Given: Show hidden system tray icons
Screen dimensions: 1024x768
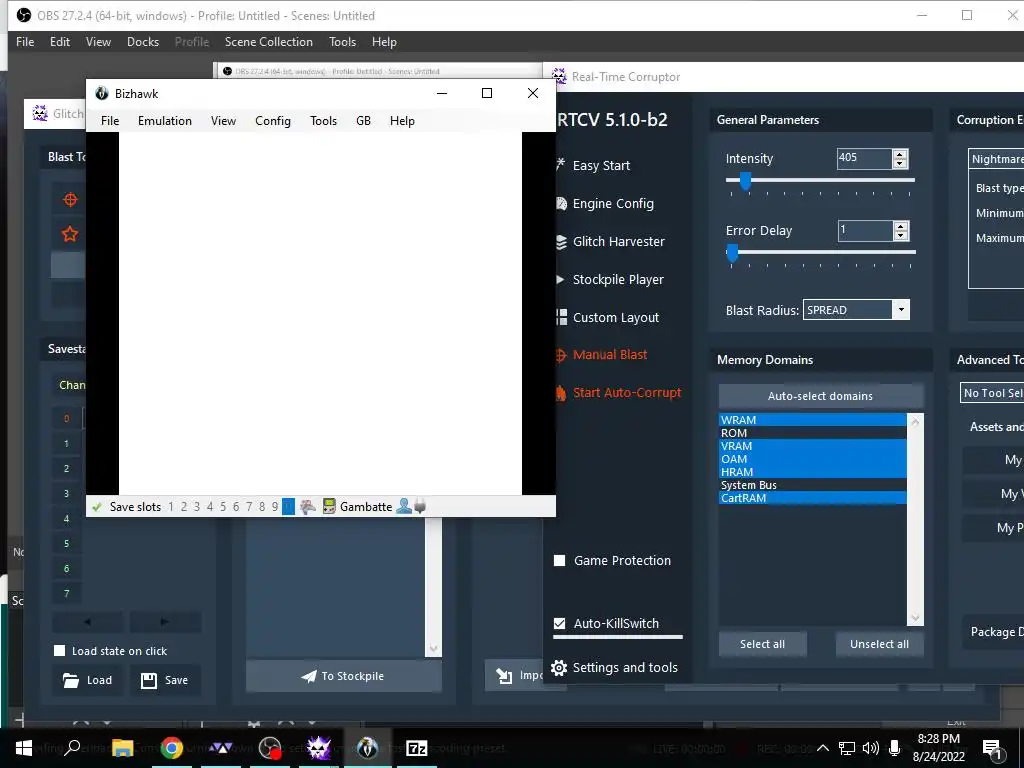Looking at the screenshot, I should (x=823, y=748).
